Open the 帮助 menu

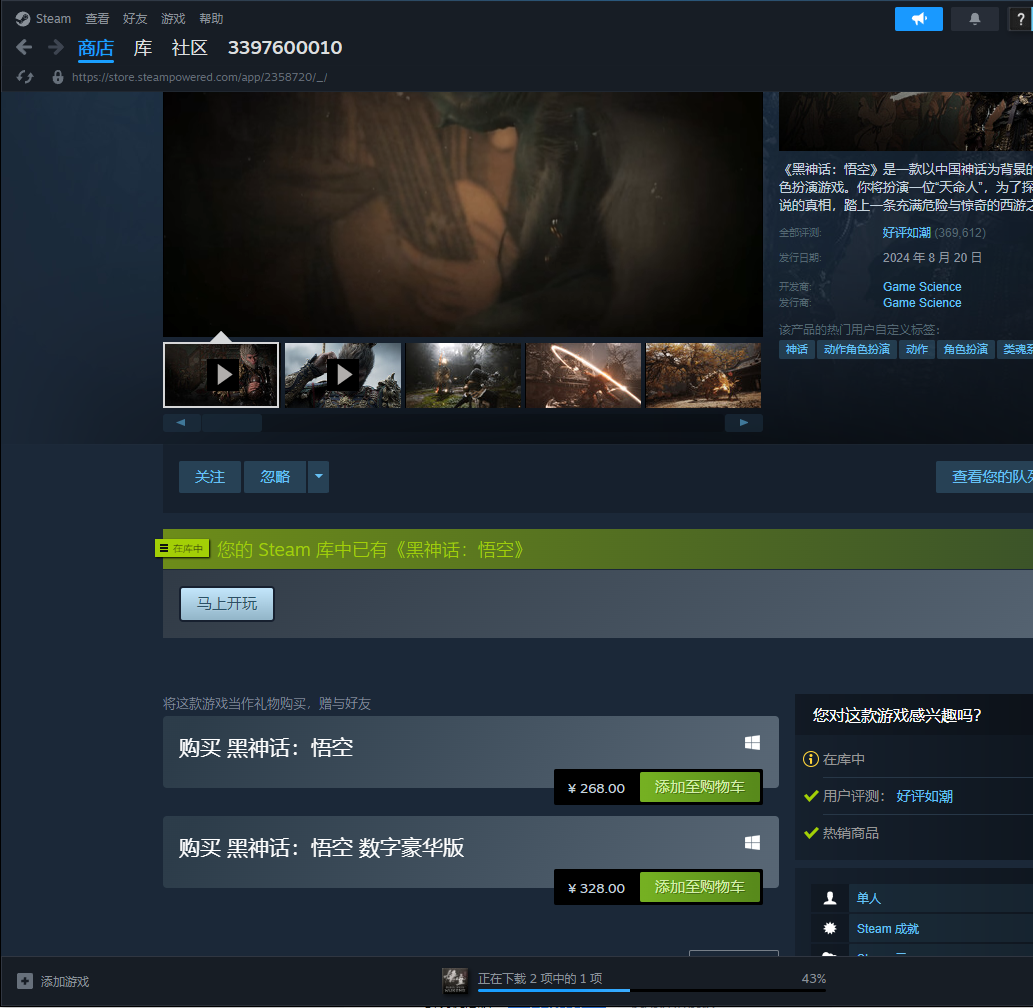point(211,19)
